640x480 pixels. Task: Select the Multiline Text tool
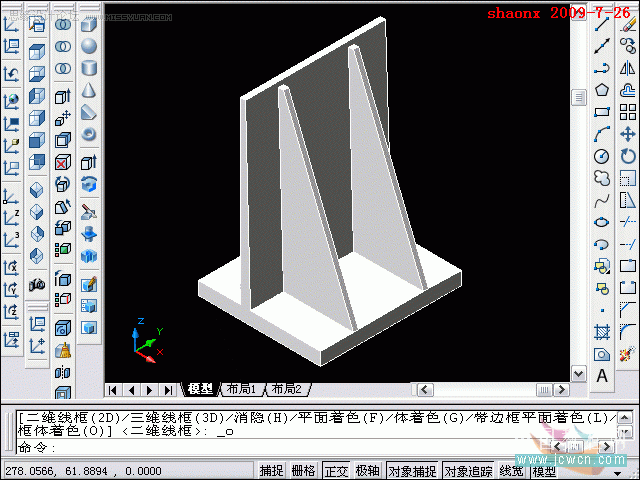[602, 376]
